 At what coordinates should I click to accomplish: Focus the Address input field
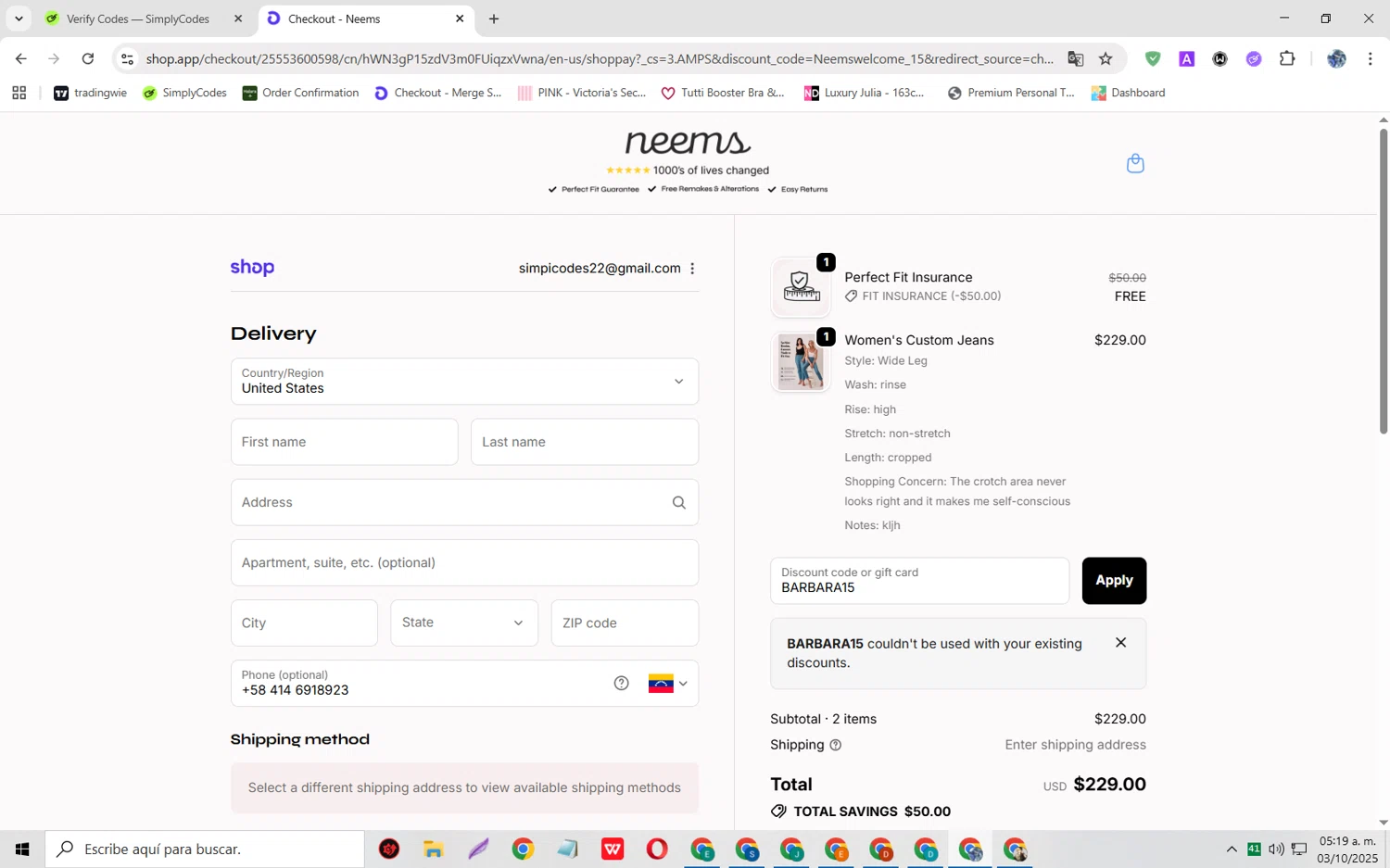[x=464, y=502]
